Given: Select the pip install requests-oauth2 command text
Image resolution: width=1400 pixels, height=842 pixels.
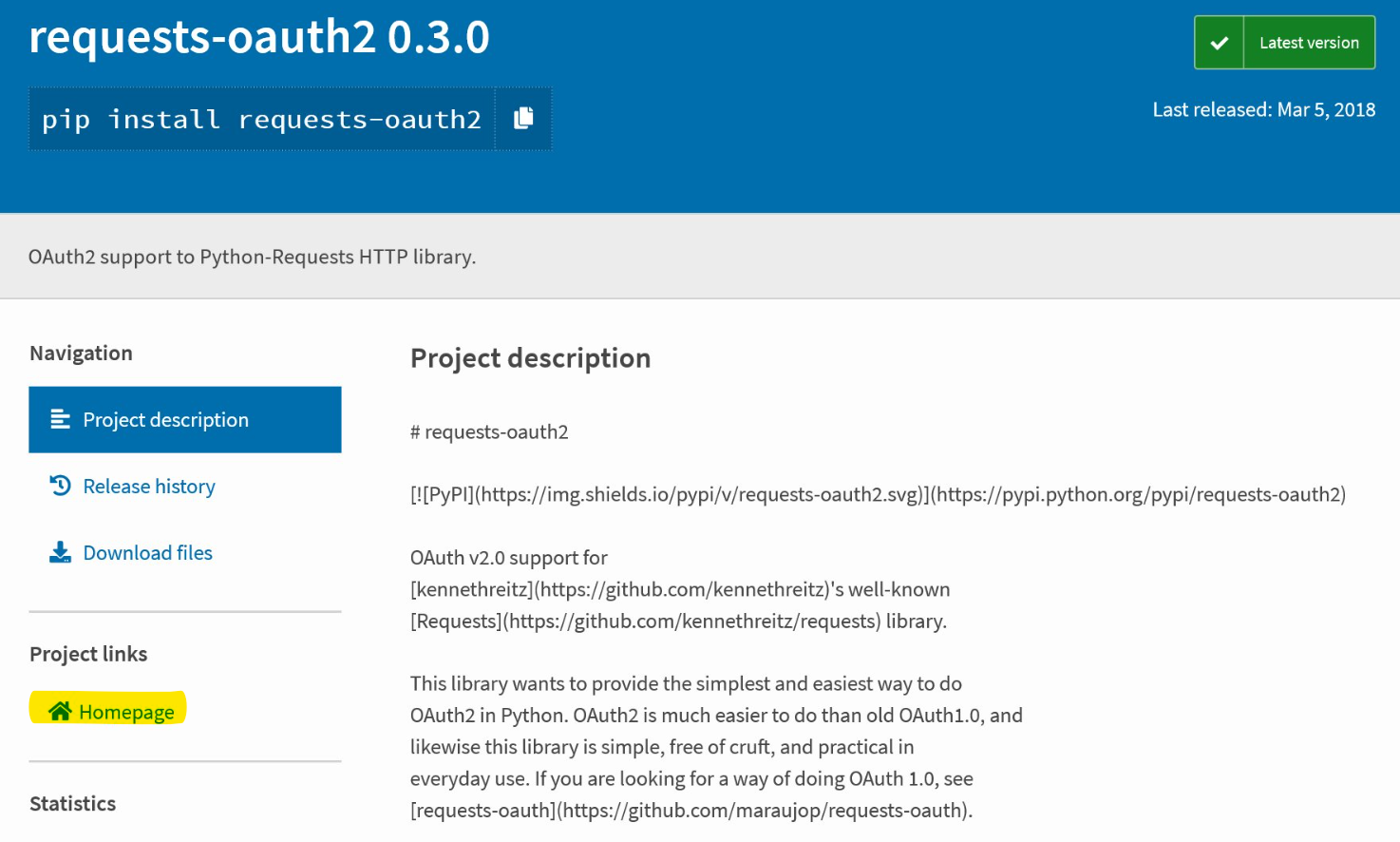Looking at the screenshot, I should click(261, 120).
